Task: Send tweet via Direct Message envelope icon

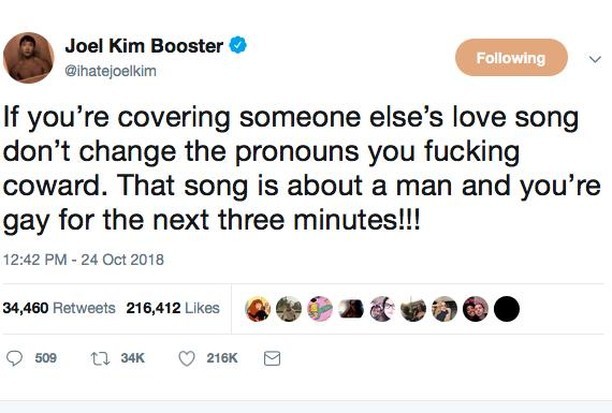Action: 270,358
